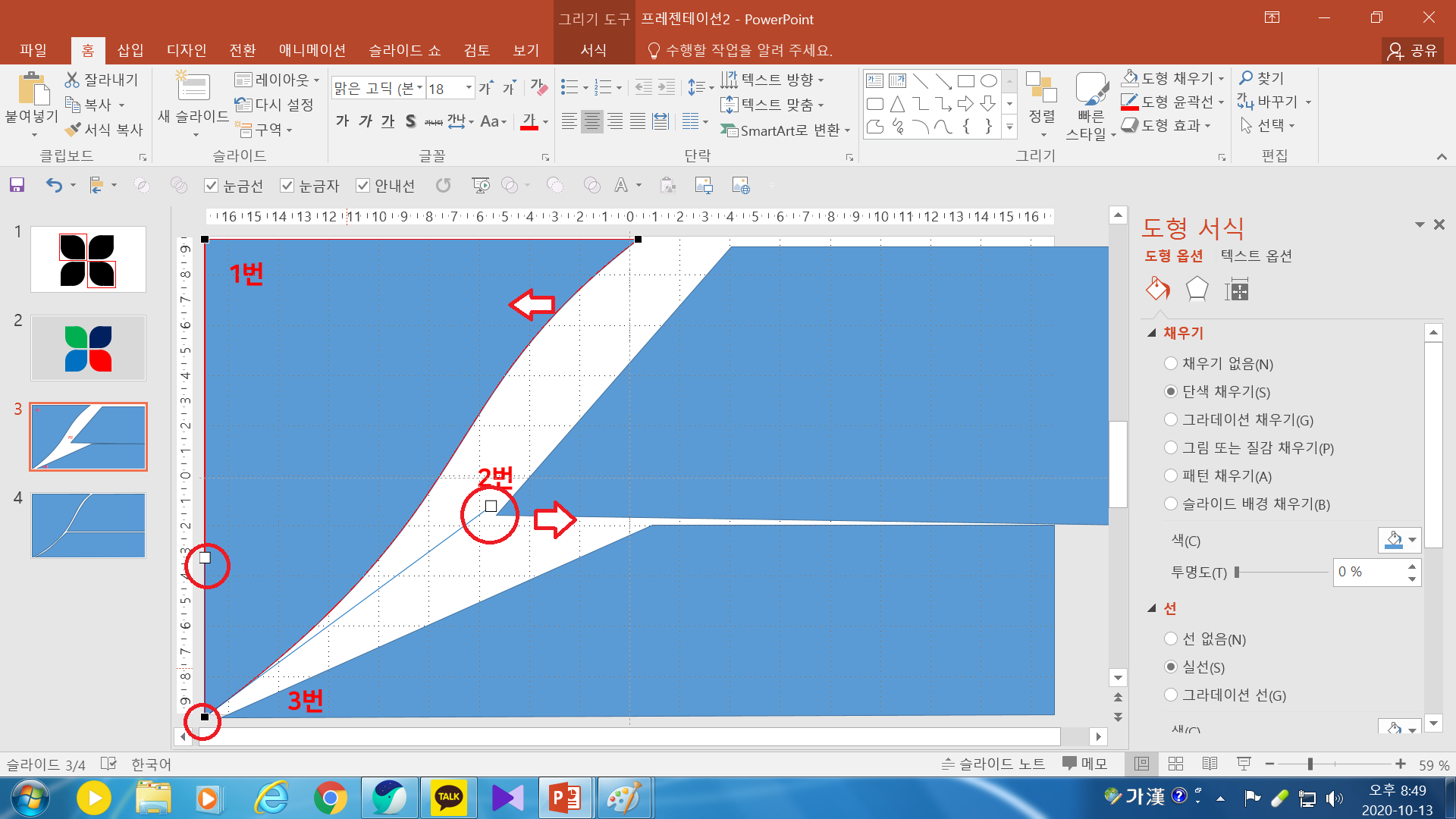Viewport: 1456px width, 819px height.
Task: Select the Fill & Line paint bucket icon
Action: point(1157,290)
